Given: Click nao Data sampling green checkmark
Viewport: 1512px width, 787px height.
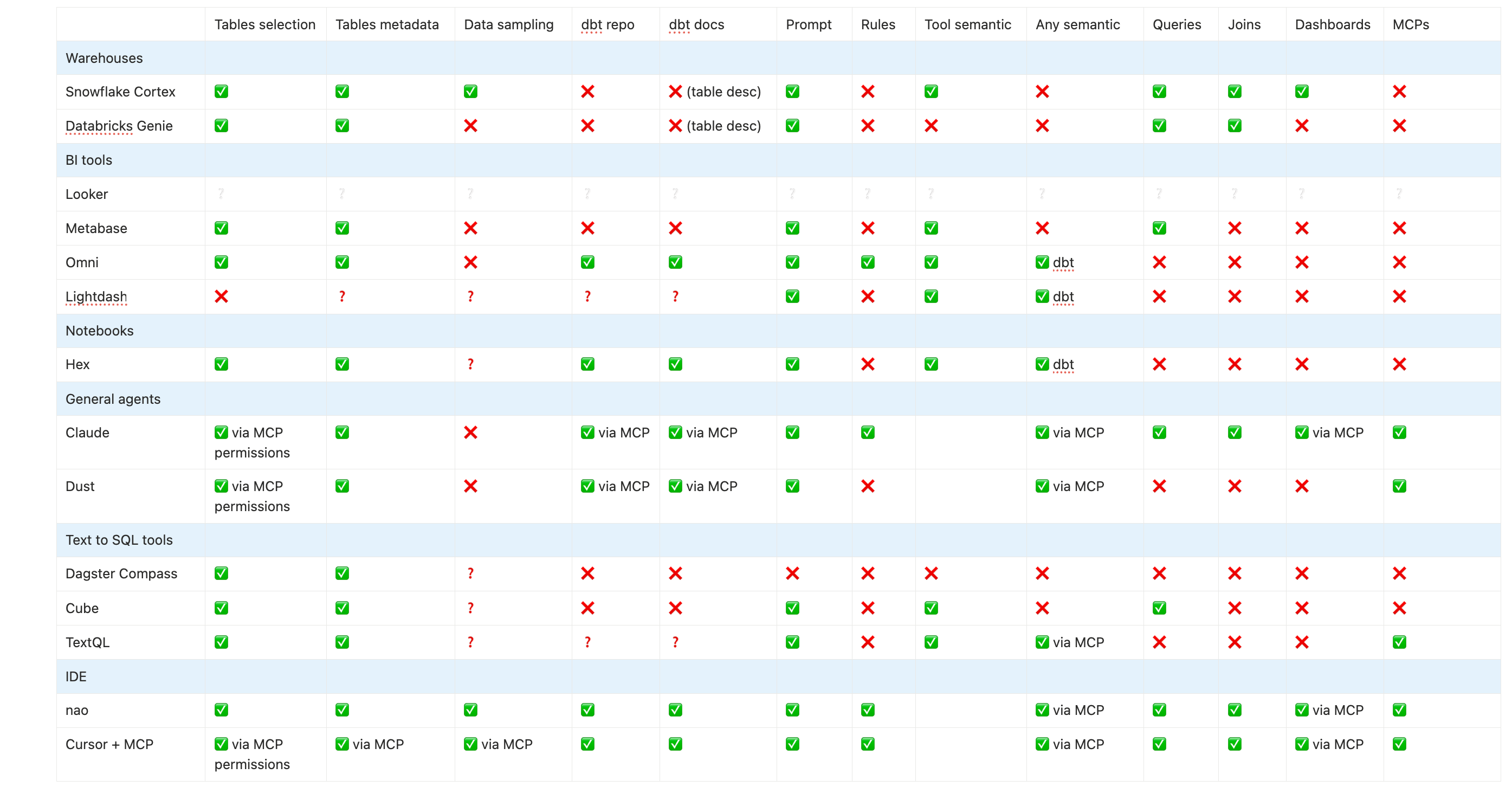Looking at the screenshot, I should (x=470, y=710).
